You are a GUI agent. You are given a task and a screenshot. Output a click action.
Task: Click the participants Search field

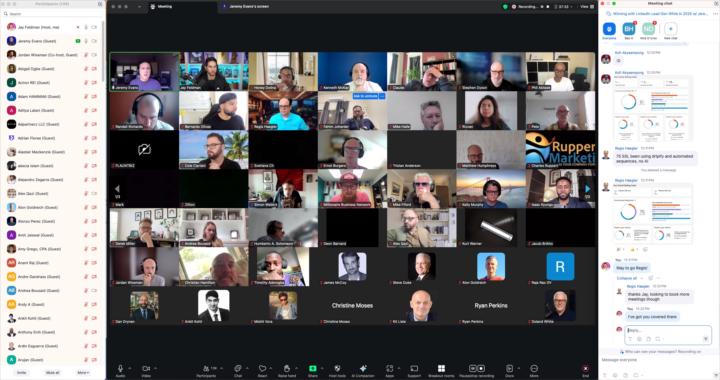(52, 14)
